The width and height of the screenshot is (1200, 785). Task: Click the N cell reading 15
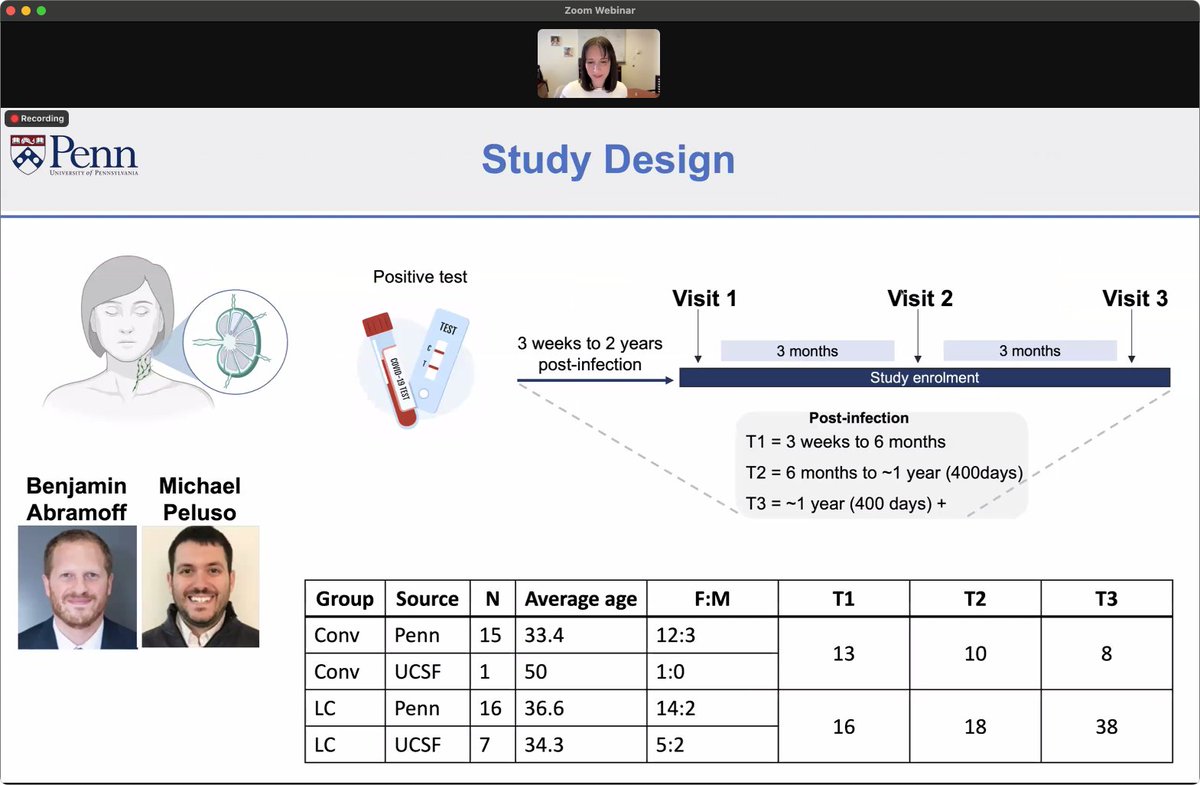[492, 635]
